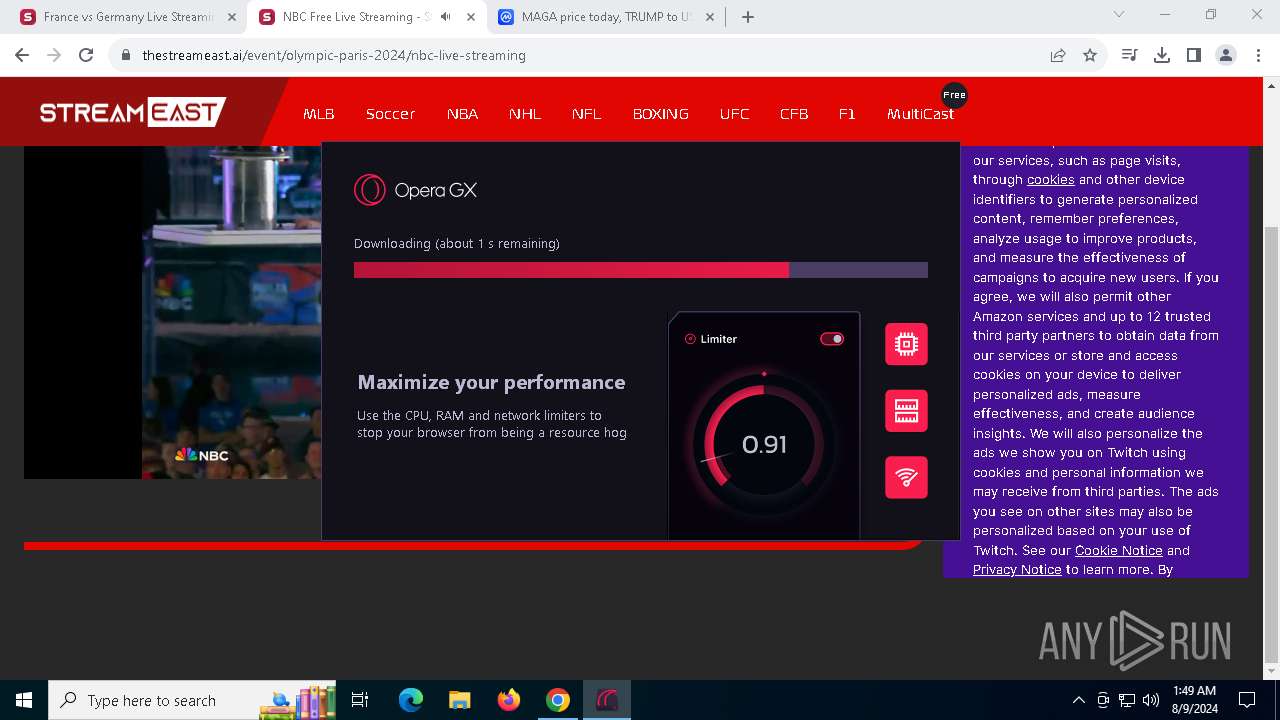Screen dimensions: 1280x720
Task: Reload the current page
Action: point(86,55)
